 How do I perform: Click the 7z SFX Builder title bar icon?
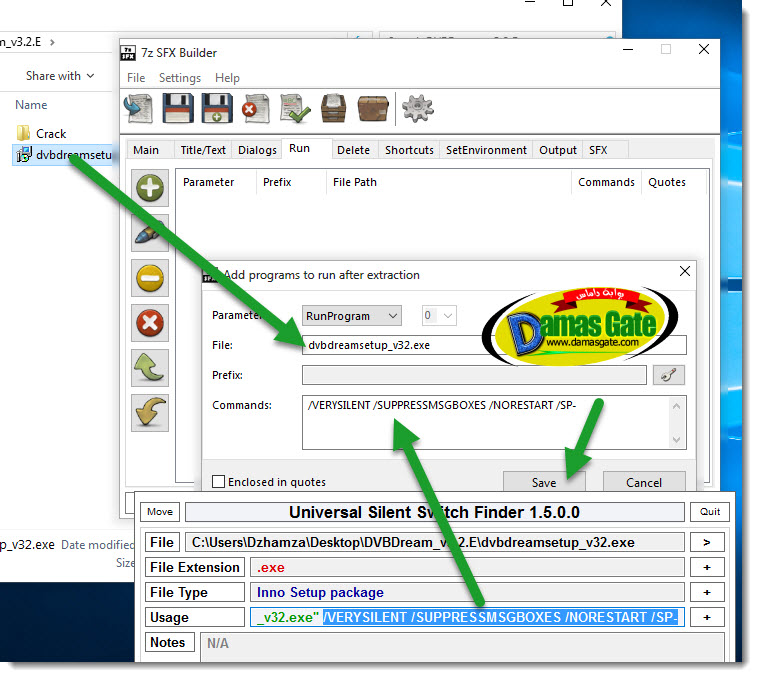click(x=128, y=53)
